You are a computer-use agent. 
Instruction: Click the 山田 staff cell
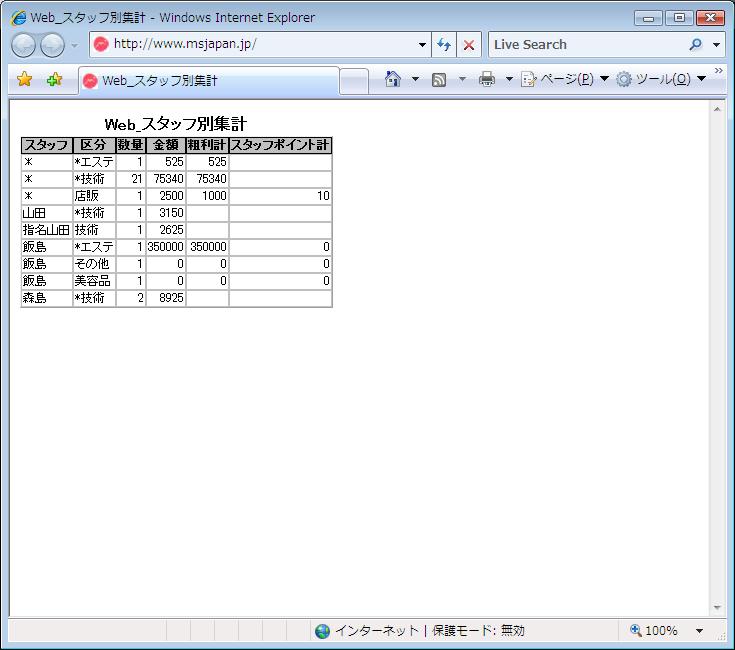pyautogui.click(x=47, y=213)
